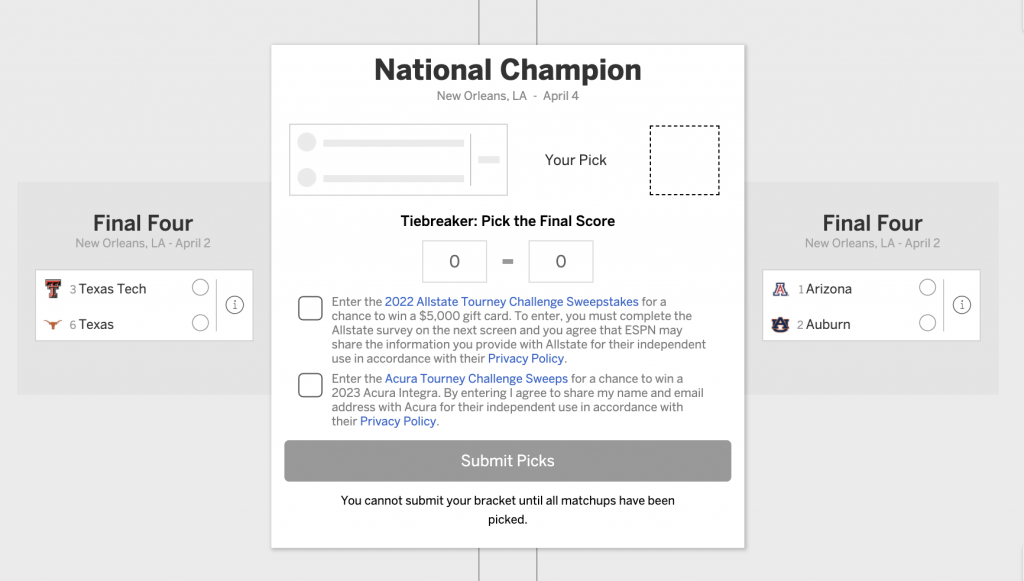The width and height of the screenshot is (1024, 581).
Task: Open Acura's Privacy Policy link
Action: click(398, 421)
